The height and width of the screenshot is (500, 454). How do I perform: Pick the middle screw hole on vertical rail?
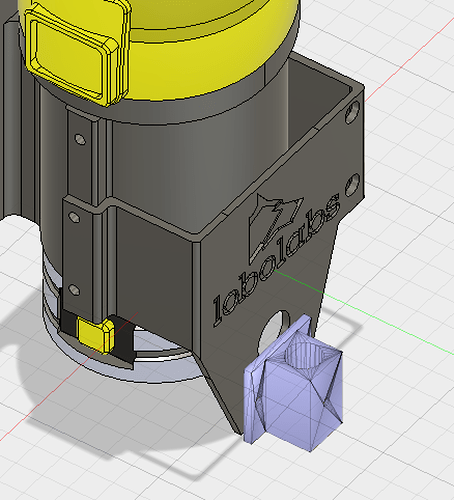pyautogui.click(x=74, y=217)
